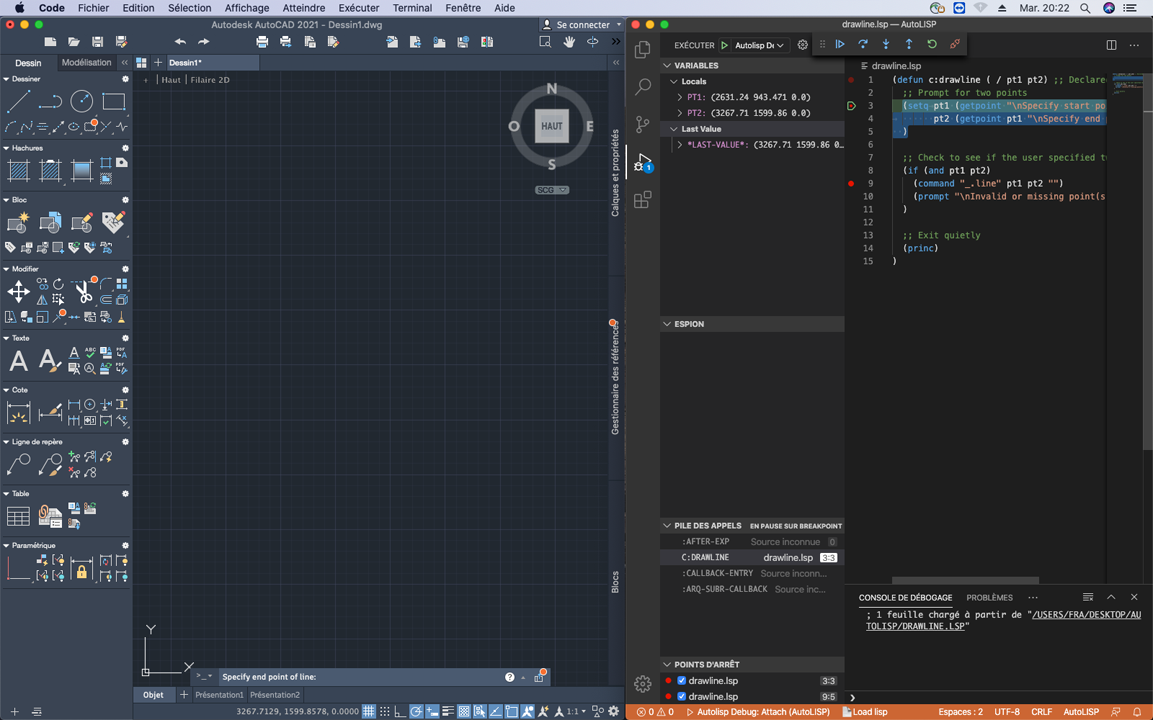Select the Pan hand tool
The image size is (1153, 720).
coord(568,42)
